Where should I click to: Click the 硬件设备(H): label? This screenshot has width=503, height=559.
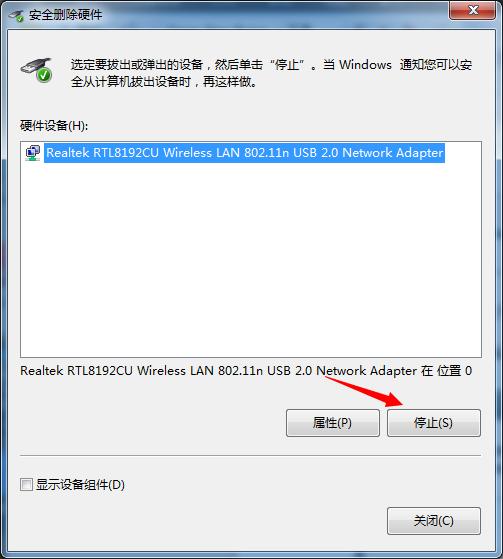click(x=54, y=125)
